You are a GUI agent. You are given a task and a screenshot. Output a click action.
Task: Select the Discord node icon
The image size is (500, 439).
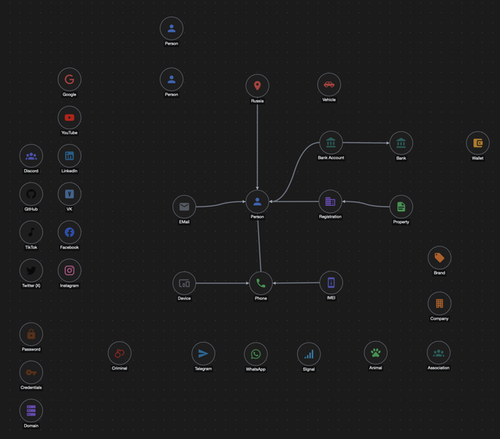click(31, 156)
